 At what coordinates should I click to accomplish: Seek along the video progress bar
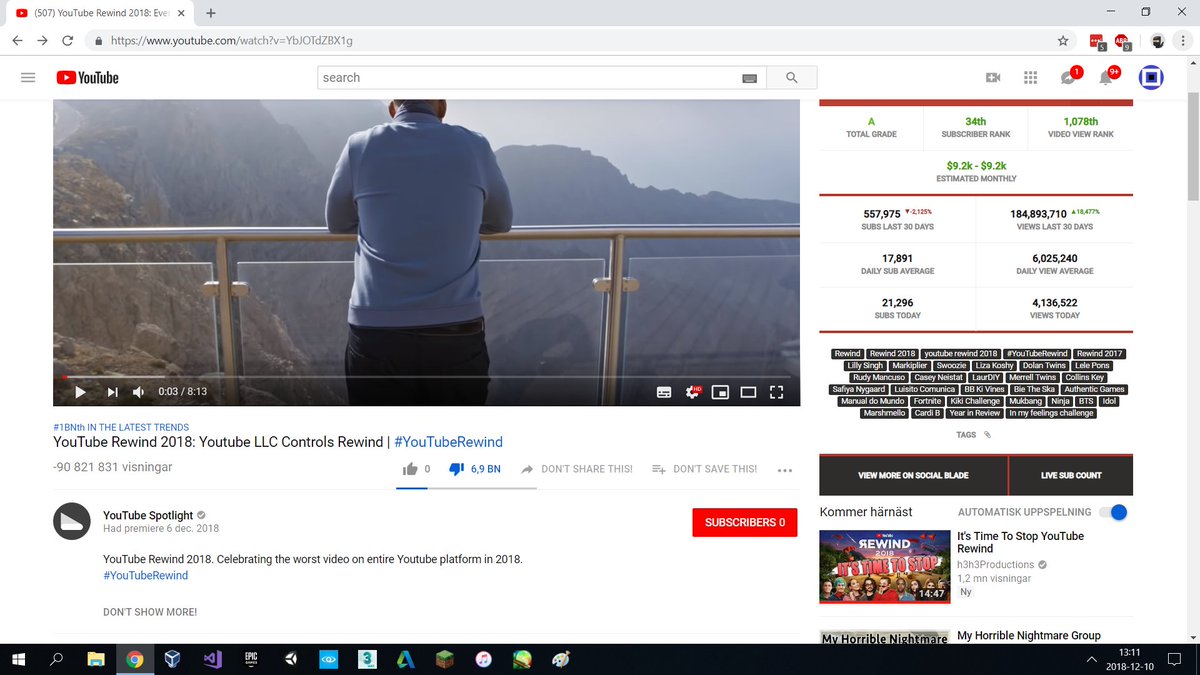pyautogui.click(x=427, y=377)
